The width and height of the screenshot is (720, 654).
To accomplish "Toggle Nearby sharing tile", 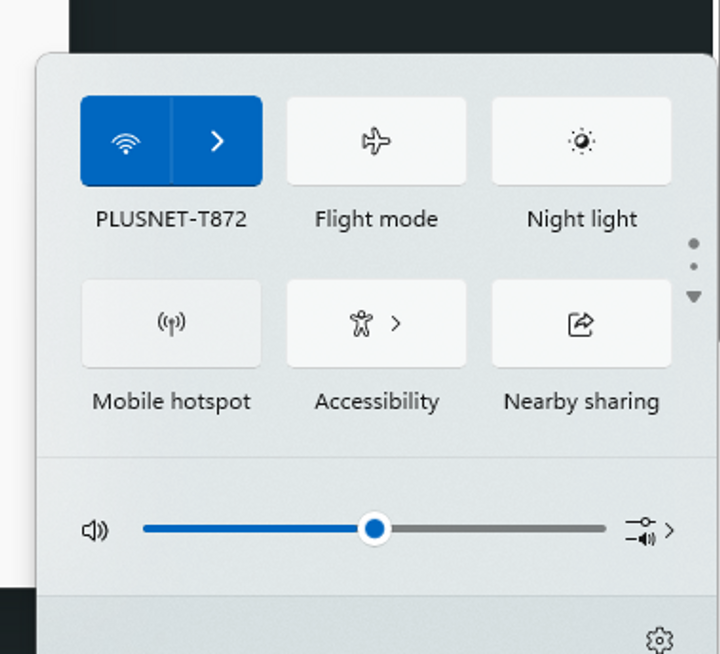I will (582, 324).
